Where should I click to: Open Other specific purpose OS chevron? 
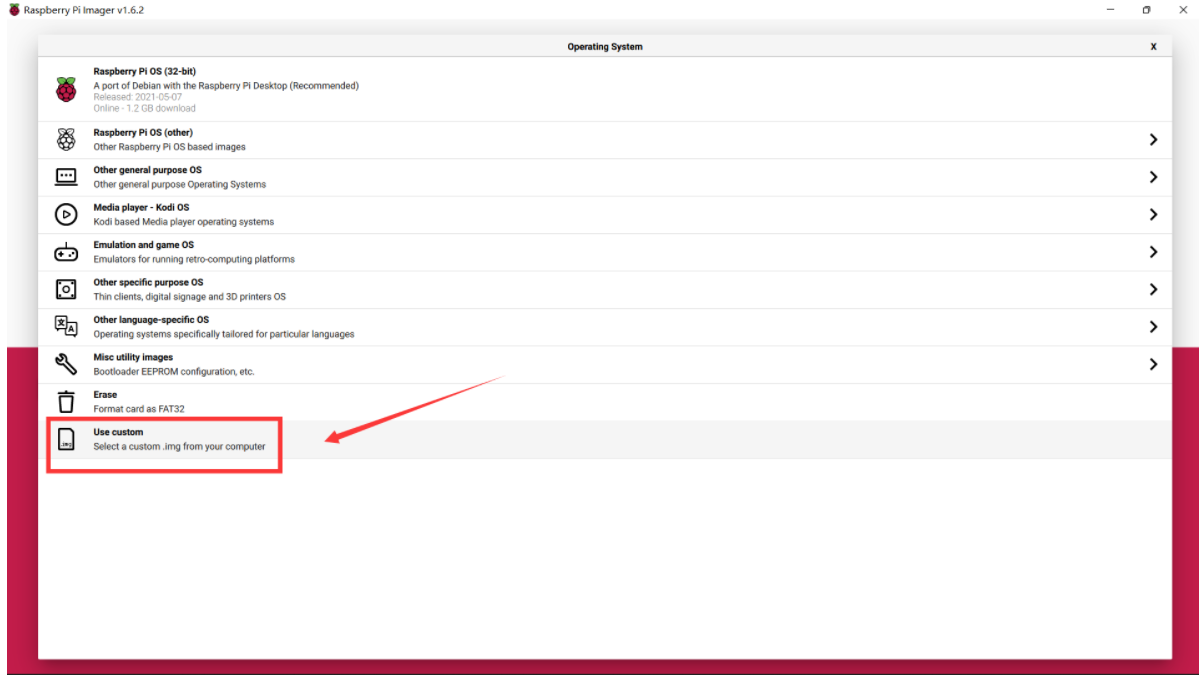1153,289
